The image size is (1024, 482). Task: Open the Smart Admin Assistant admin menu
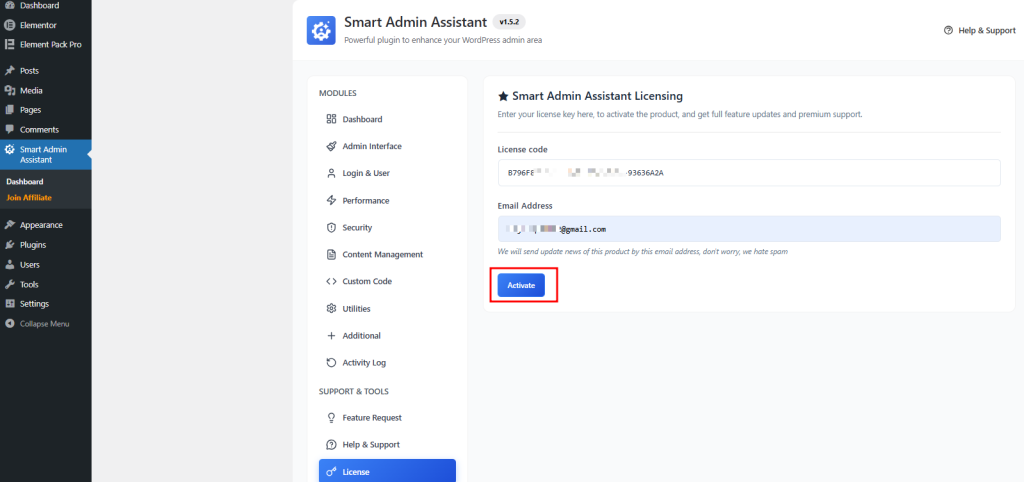coord(46,155)
